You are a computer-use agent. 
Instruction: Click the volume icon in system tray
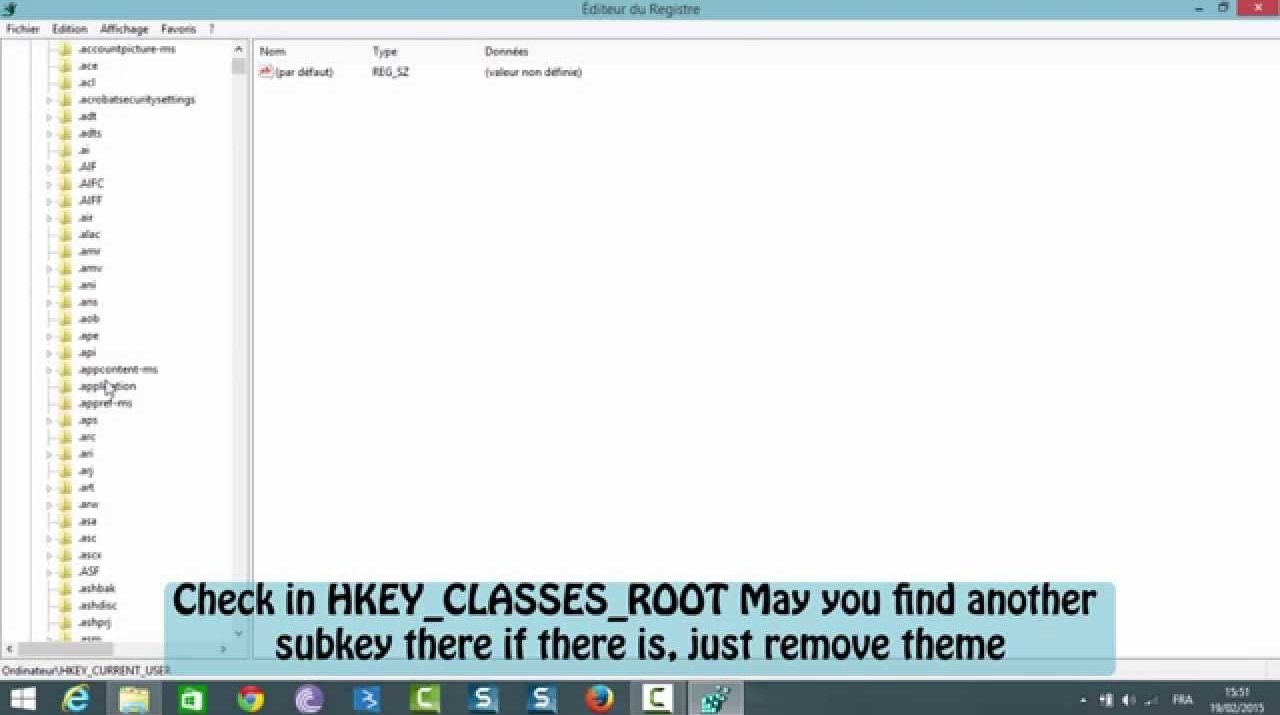click(1129, 700)
